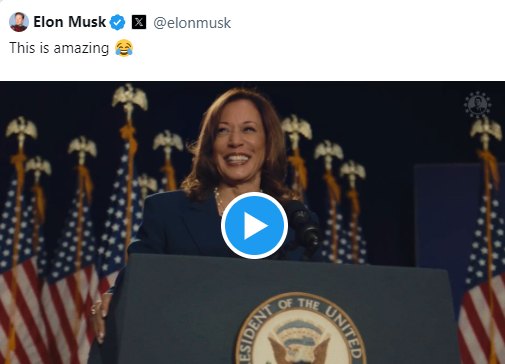This screenshot has width=505, height=364.
Task: Click the presidential seal on the podium
Action: 300,328
